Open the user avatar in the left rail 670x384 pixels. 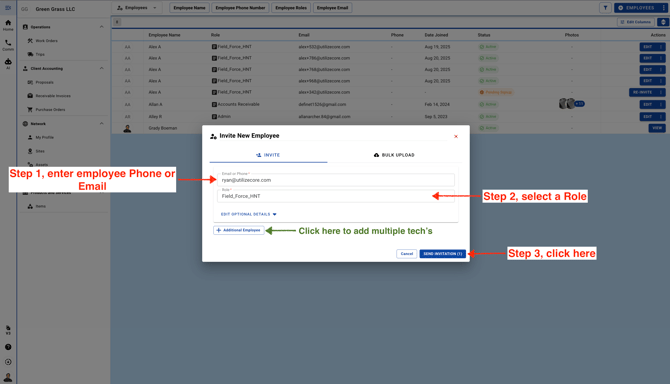[x=8, y=377]
